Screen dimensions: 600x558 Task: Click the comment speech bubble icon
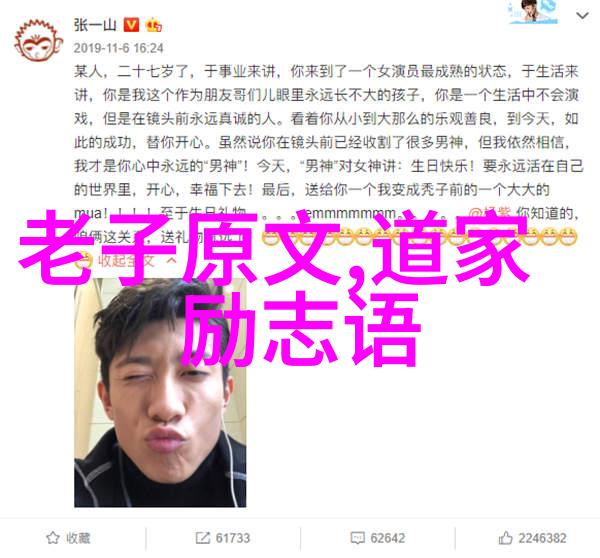[x=357, y=538]
